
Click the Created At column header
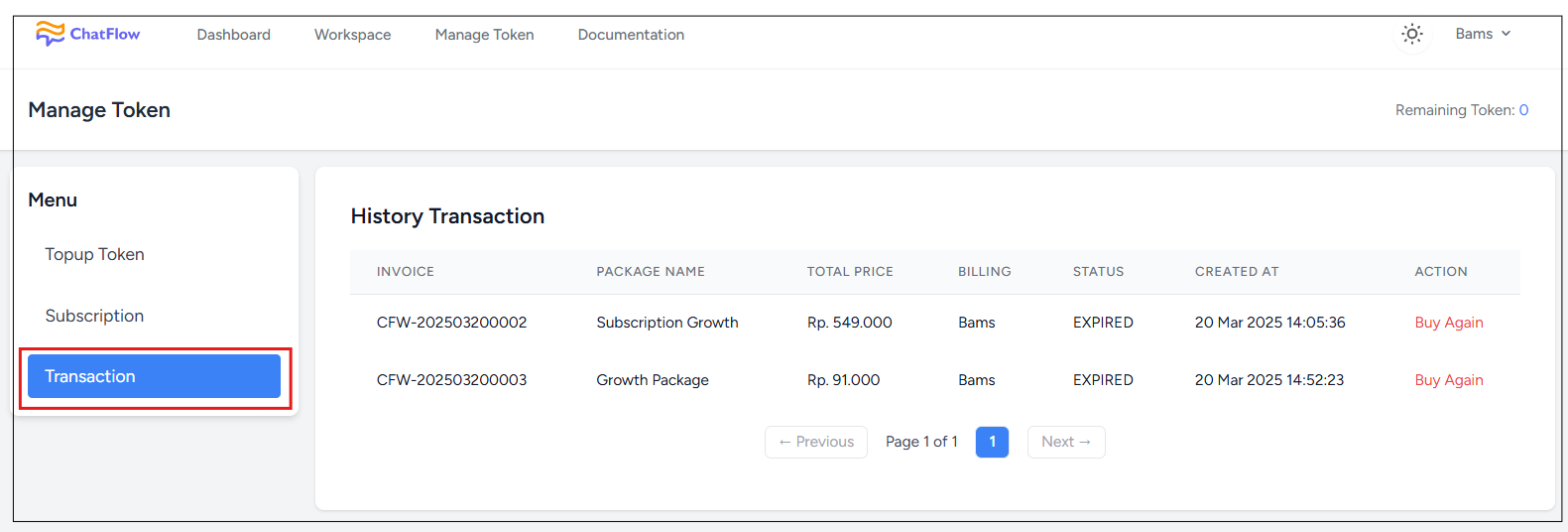(1236, 272)
